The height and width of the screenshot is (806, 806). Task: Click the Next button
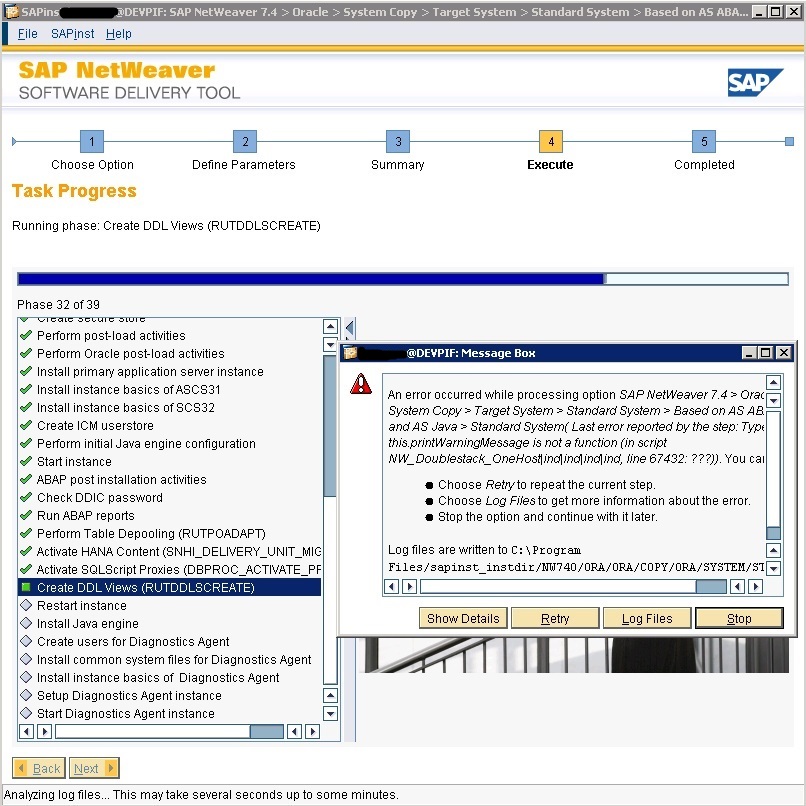94,768
